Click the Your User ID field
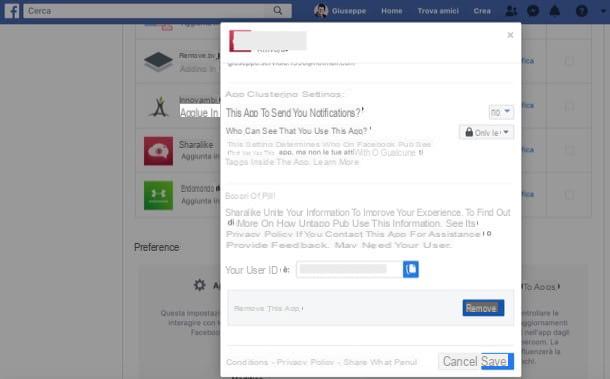 349,269
